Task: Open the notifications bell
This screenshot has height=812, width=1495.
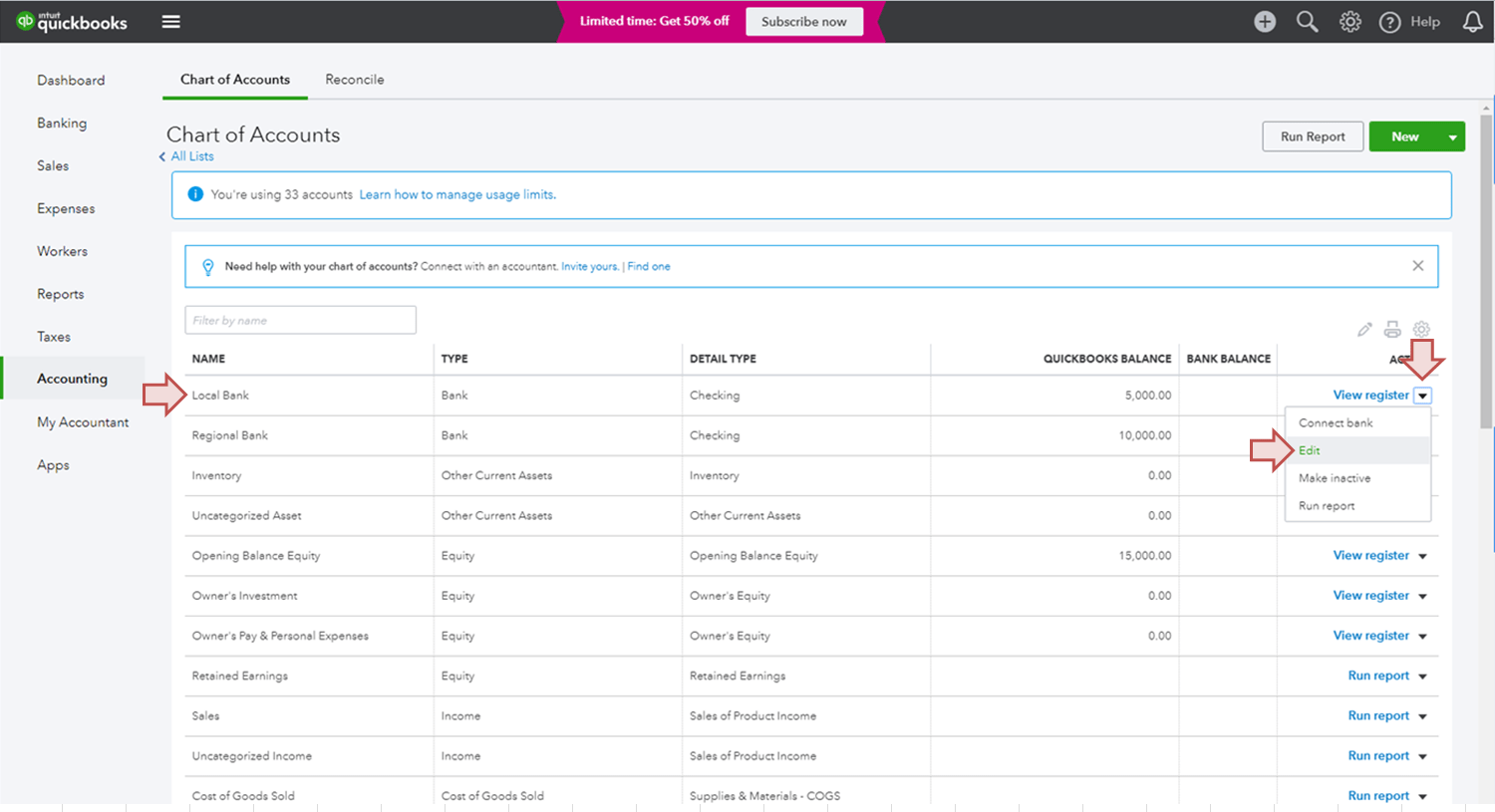Action: point(1472,21)
